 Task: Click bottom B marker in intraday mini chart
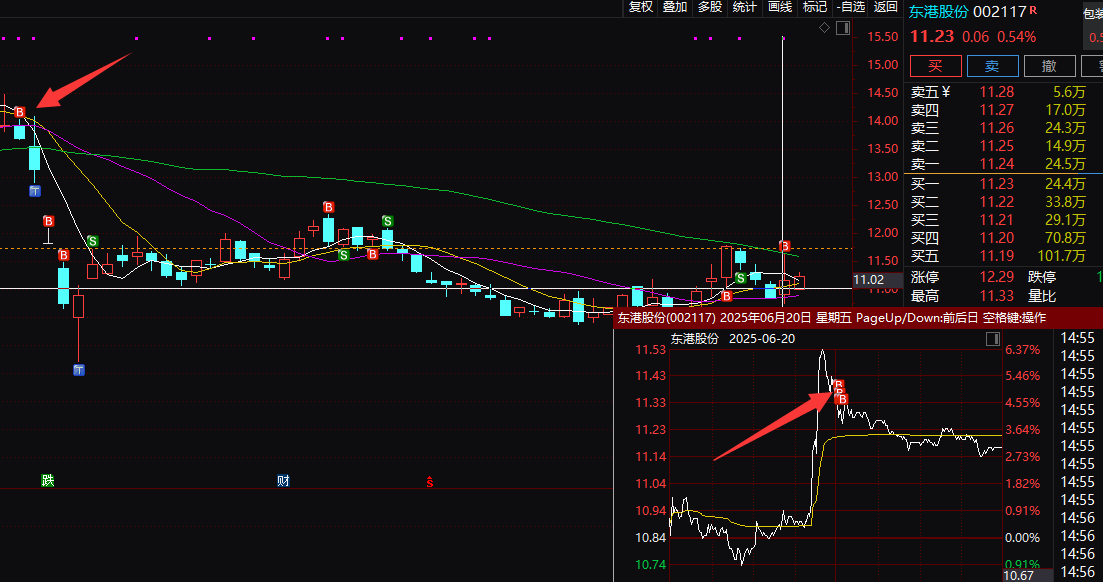coord(843,399)
